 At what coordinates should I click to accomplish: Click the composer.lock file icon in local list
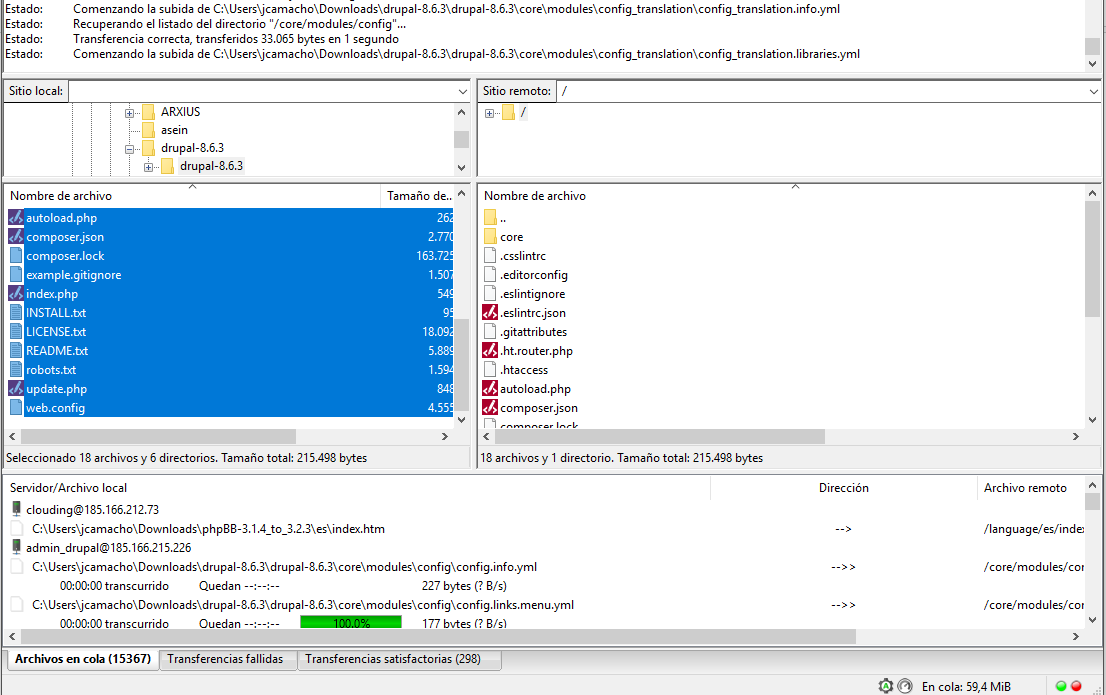(x=16, y=255)
